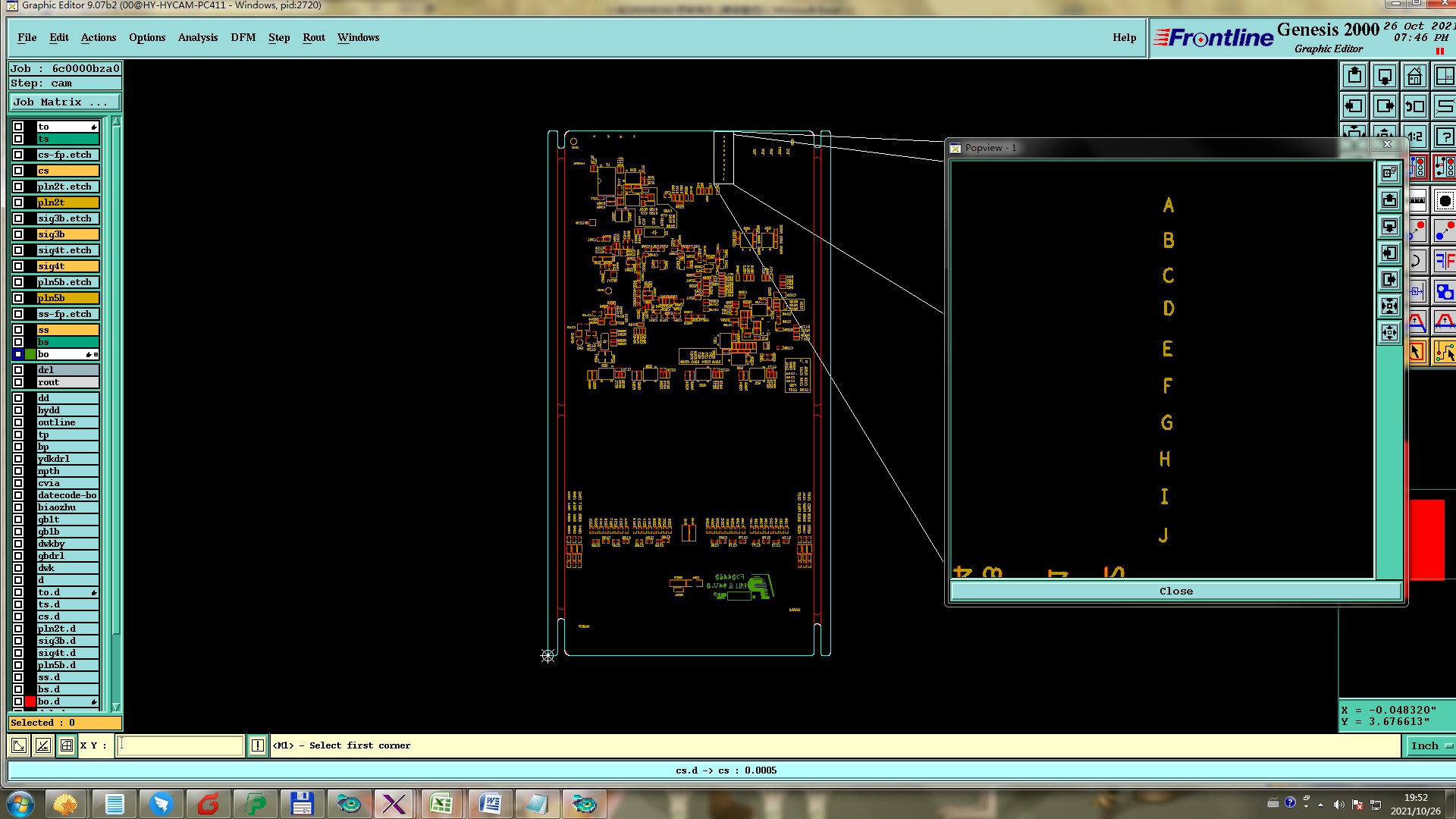
Task: Open the DFM menu
Action: click(x=243, y=37)
